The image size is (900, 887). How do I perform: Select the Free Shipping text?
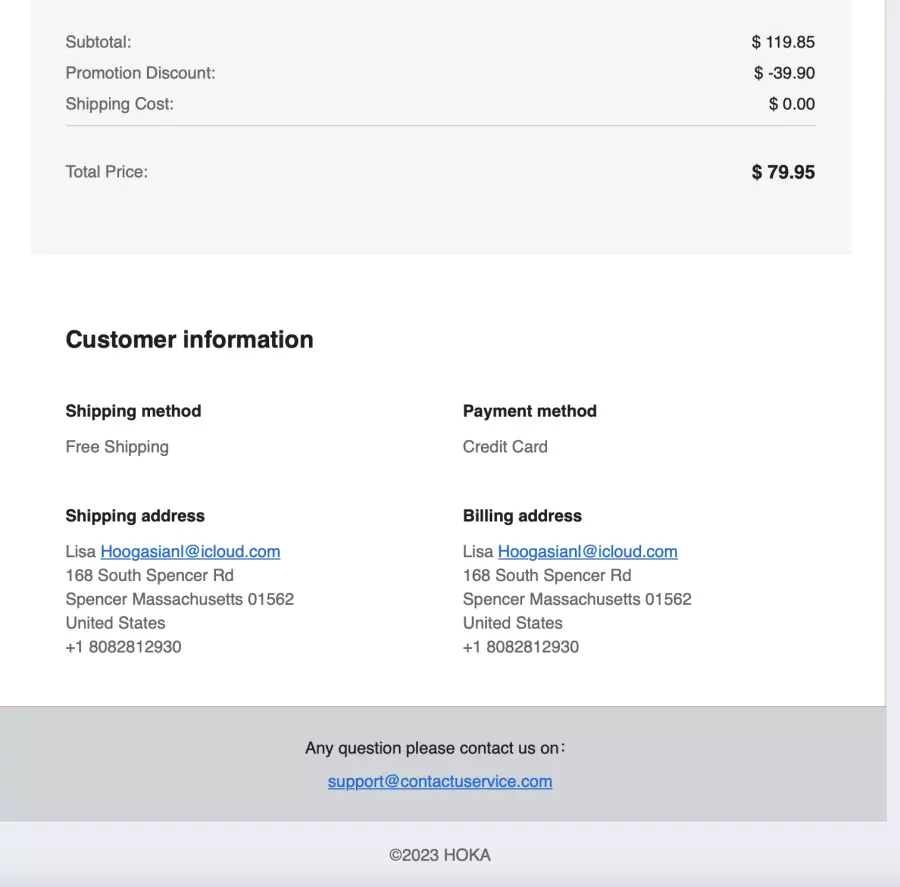click(x=117, y=447)
